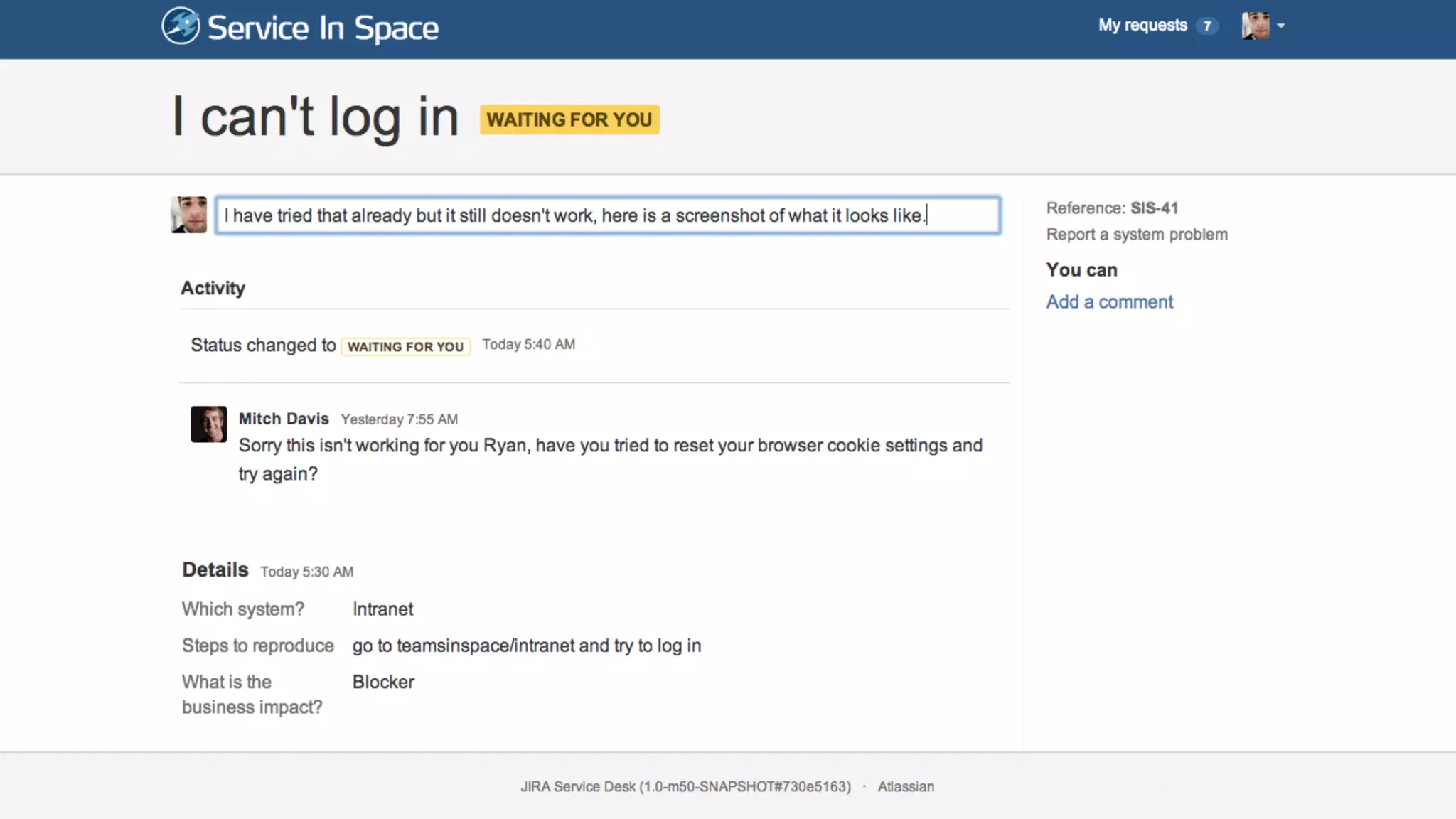
Task: Click the SIS-41 reference number
Action: (1154, 208)
